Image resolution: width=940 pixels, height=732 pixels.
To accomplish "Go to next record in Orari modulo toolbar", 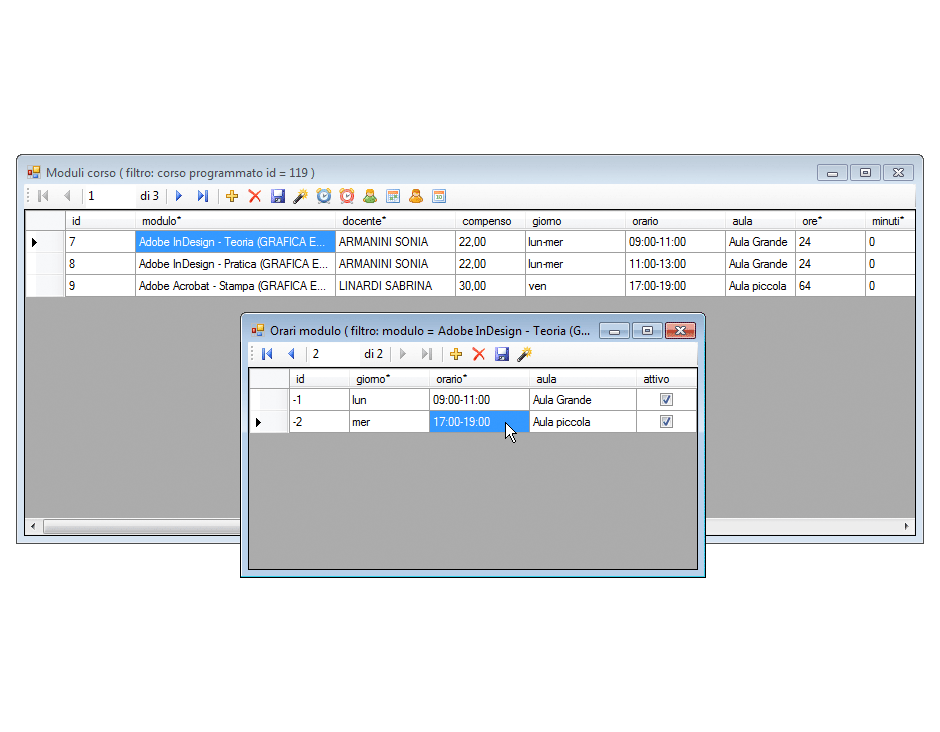I will coord(403,354).
